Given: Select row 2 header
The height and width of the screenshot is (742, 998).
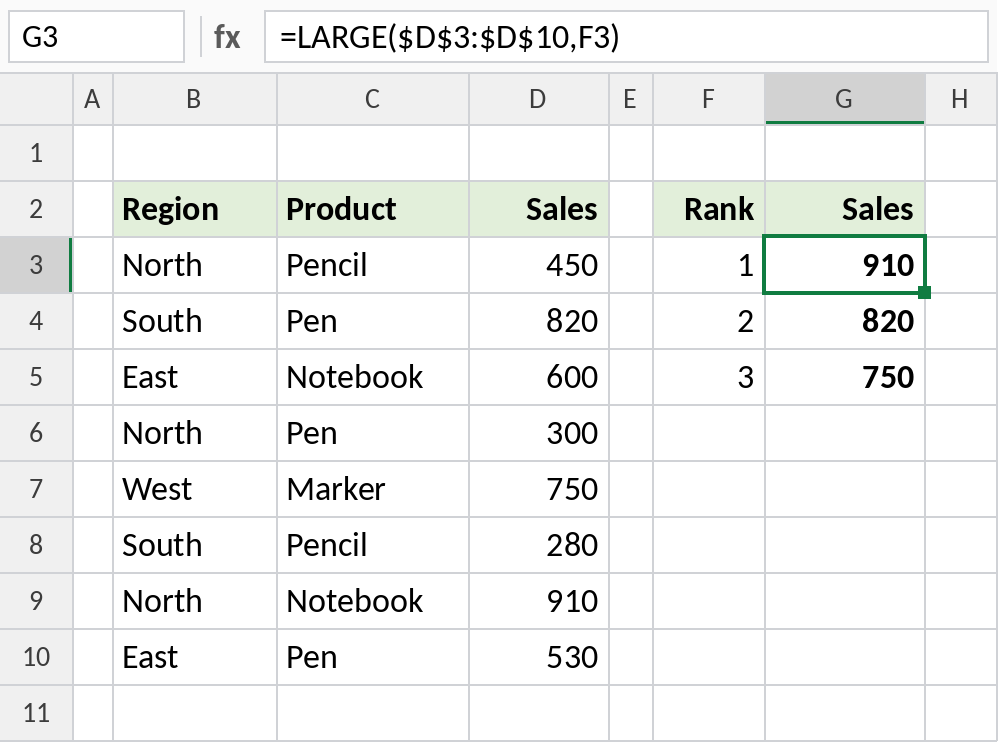Looking at the screenshot, I should coord(36,209).
